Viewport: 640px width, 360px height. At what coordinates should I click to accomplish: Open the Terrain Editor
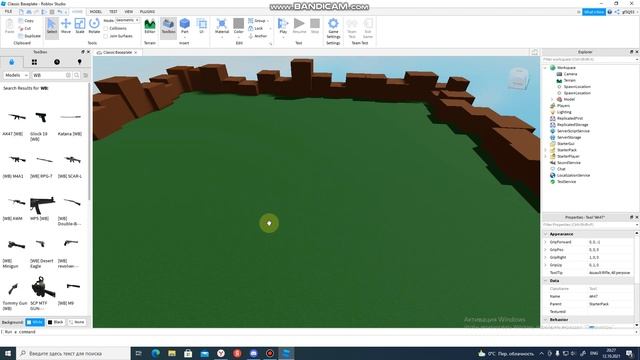pos(150,27)
